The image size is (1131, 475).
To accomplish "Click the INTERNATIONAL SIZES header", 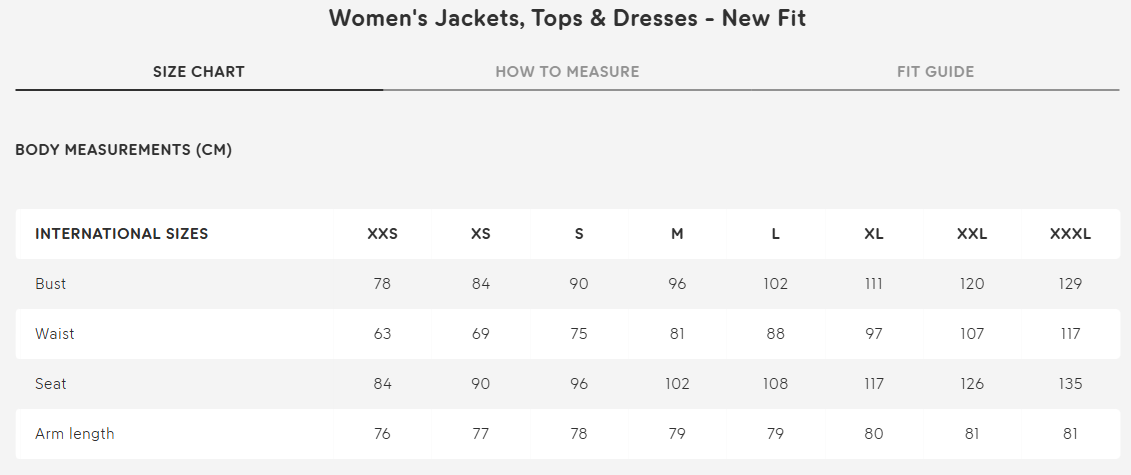I will 121,234.
